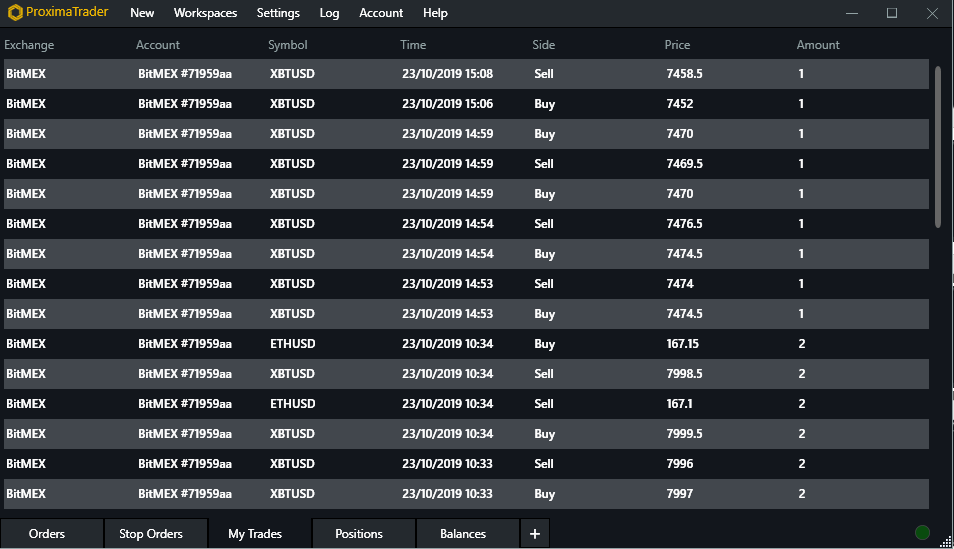Select the trade priced at 7458.5

[x=466, y=74]
